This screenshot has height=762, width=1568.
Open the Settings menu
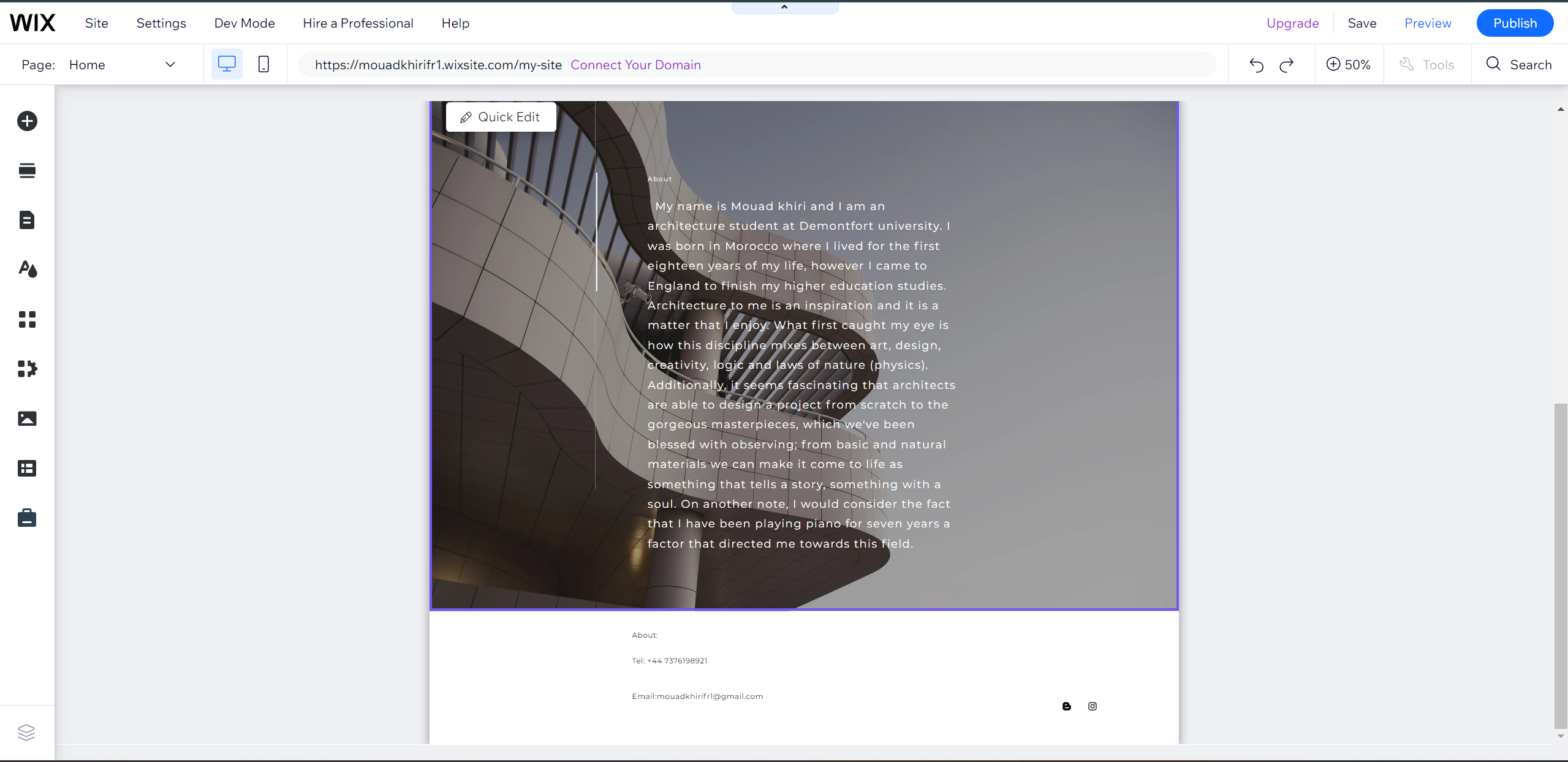161,23
